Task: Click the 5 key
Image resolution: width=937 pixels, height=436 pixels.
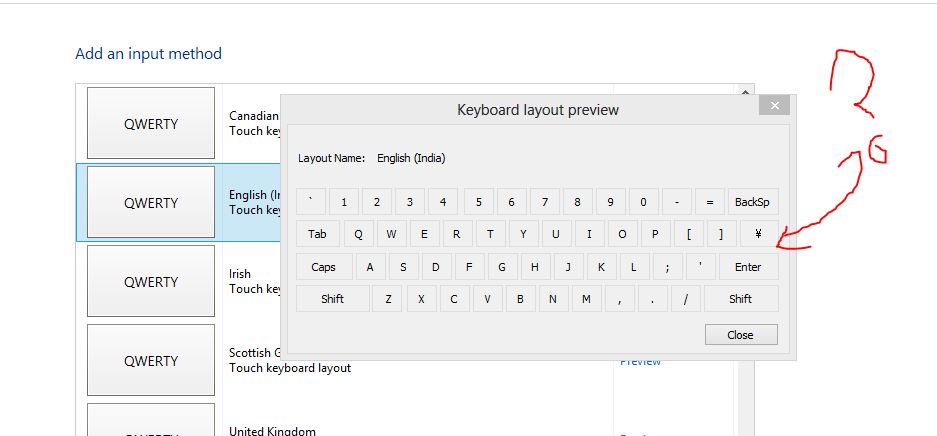Action: (479, 202)
